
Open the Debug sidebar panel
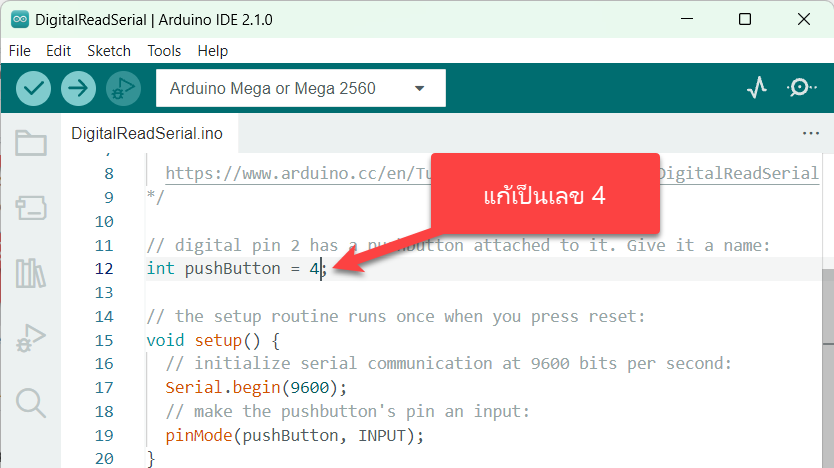click(x=31, y=338)
